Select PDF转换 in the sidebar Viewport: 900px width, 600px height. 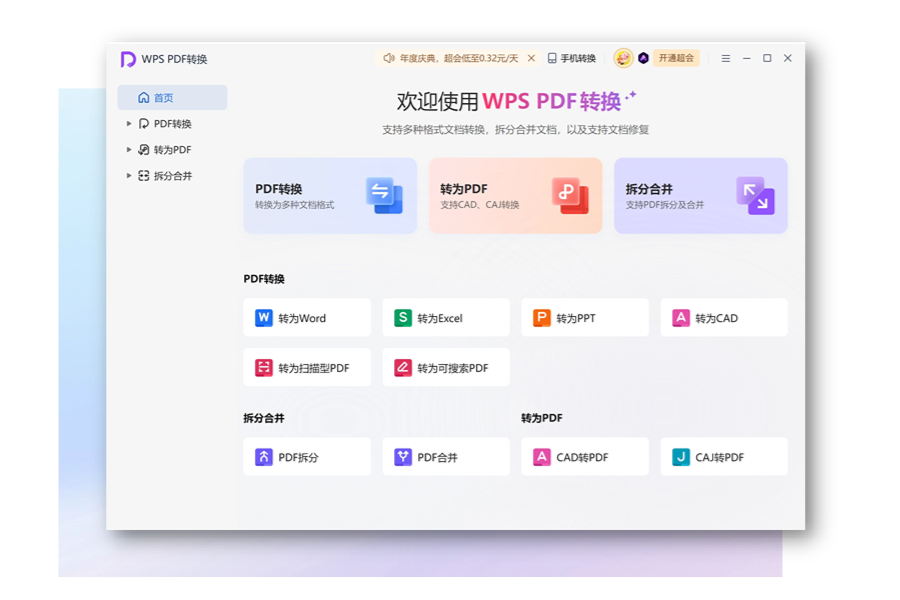click(x=172, y=123)
